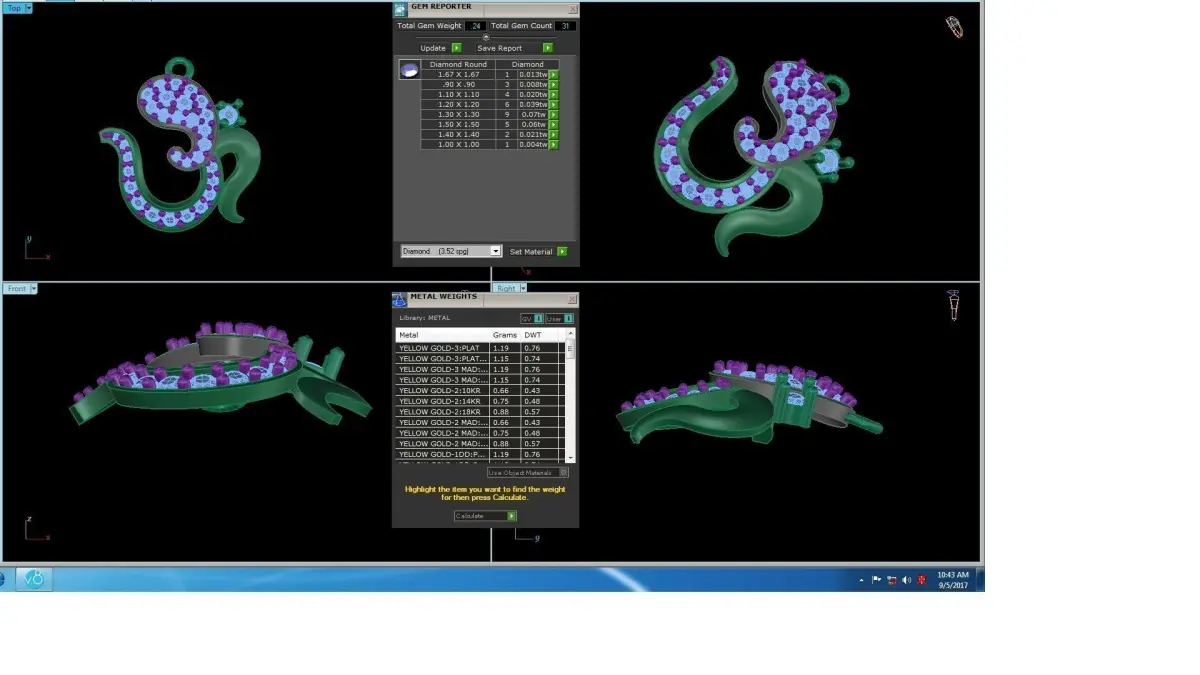Toggle the GV library button
Screen dimensions: 1200x675
[532, 319]
